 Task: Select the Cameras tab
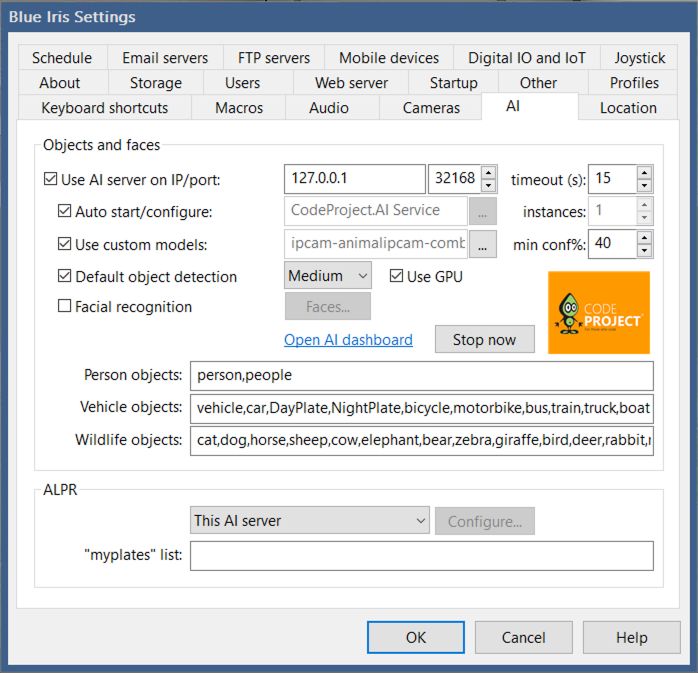click(431, 108)
